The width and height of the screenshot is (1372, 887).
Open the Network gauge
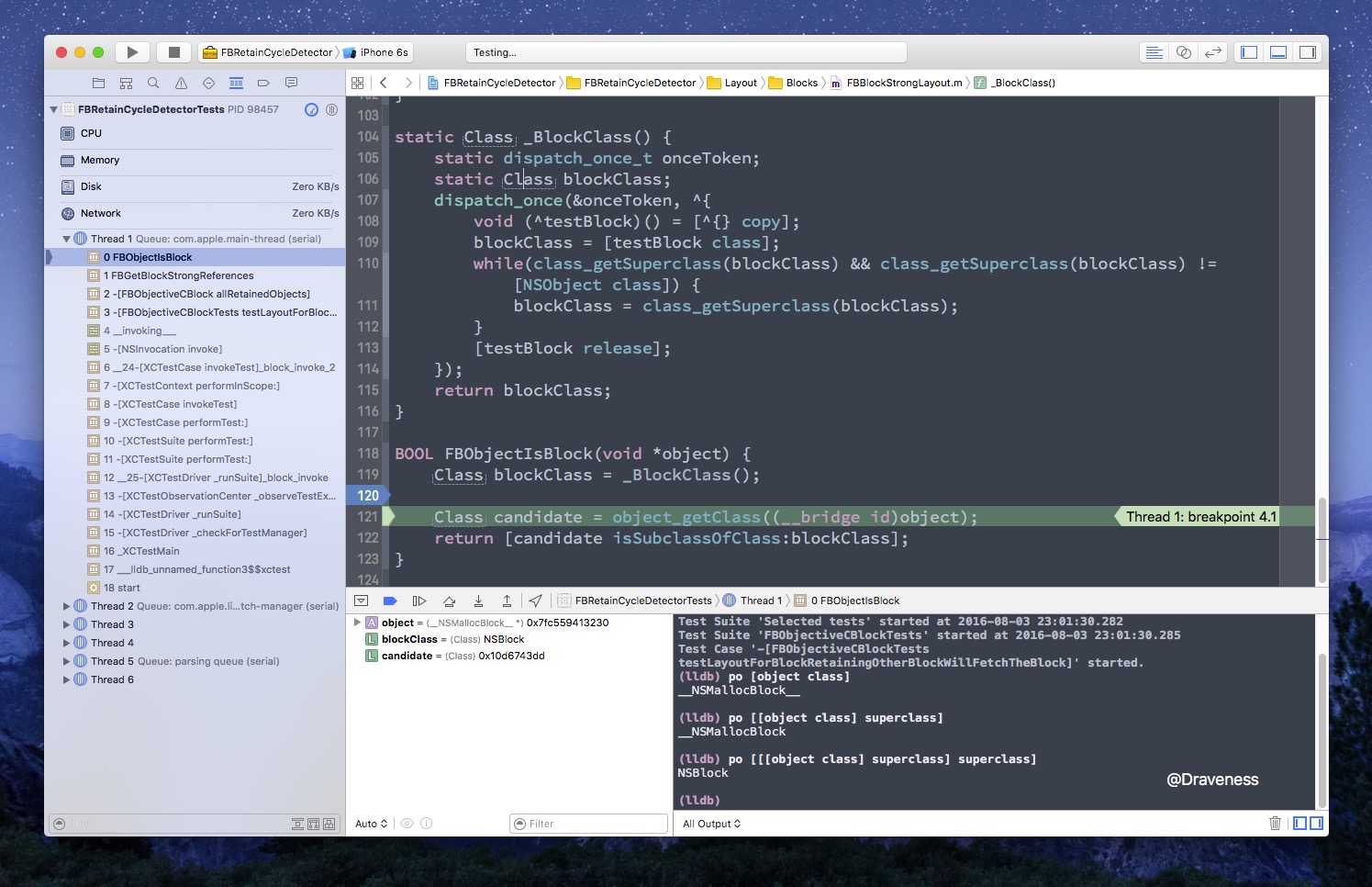(195, 213)
